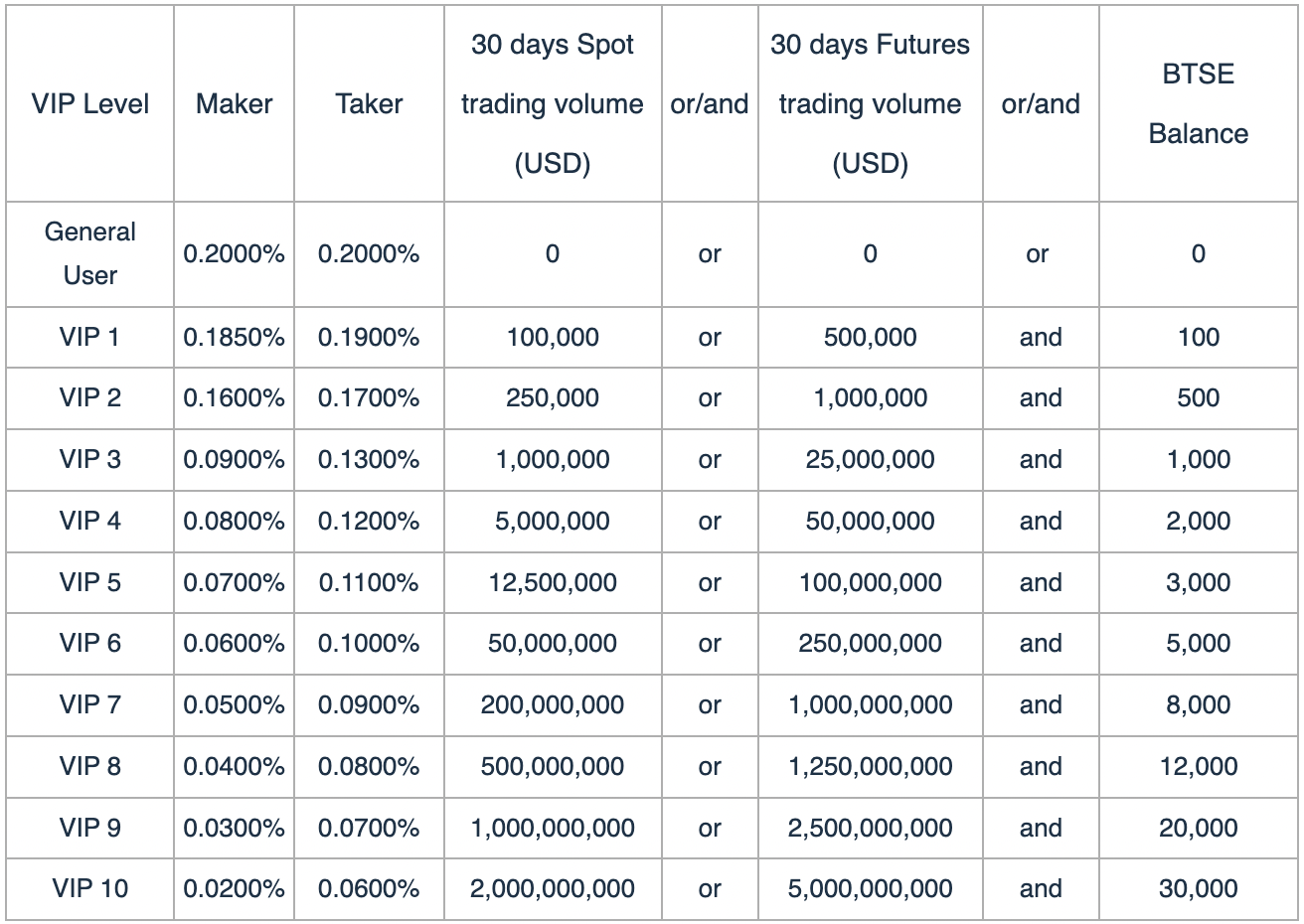Image resolution: width=1304 pixels, height=924 pixels.
Task: Select the VIP 5 row label
Action: 89,582
